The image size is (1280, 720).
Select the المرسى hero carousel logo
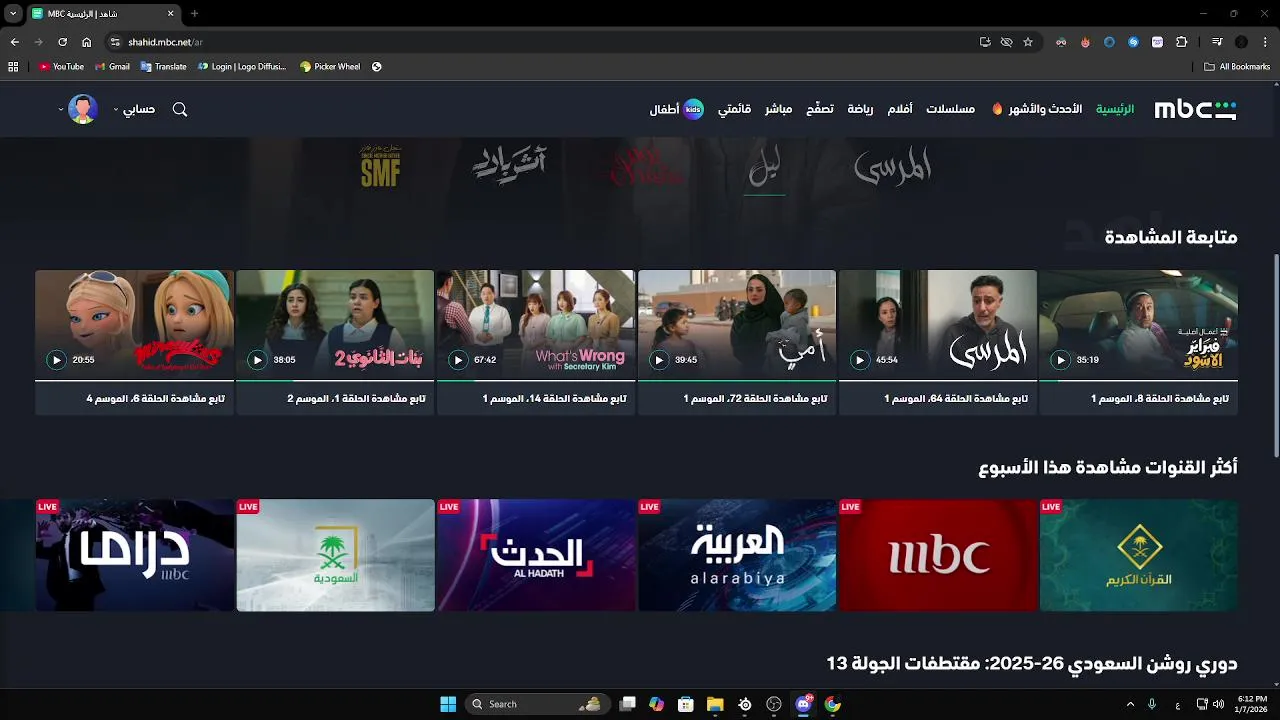tap(893, 167)
